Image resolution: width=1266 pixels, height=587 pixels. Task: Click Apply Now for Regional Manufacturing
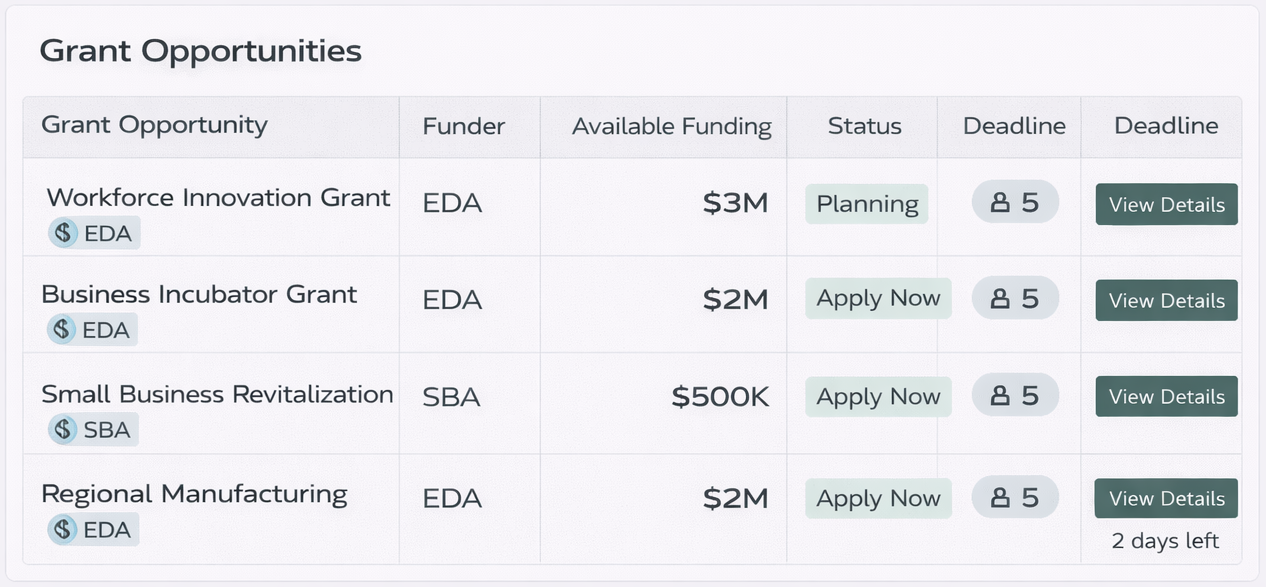click(x=878, y=498)
